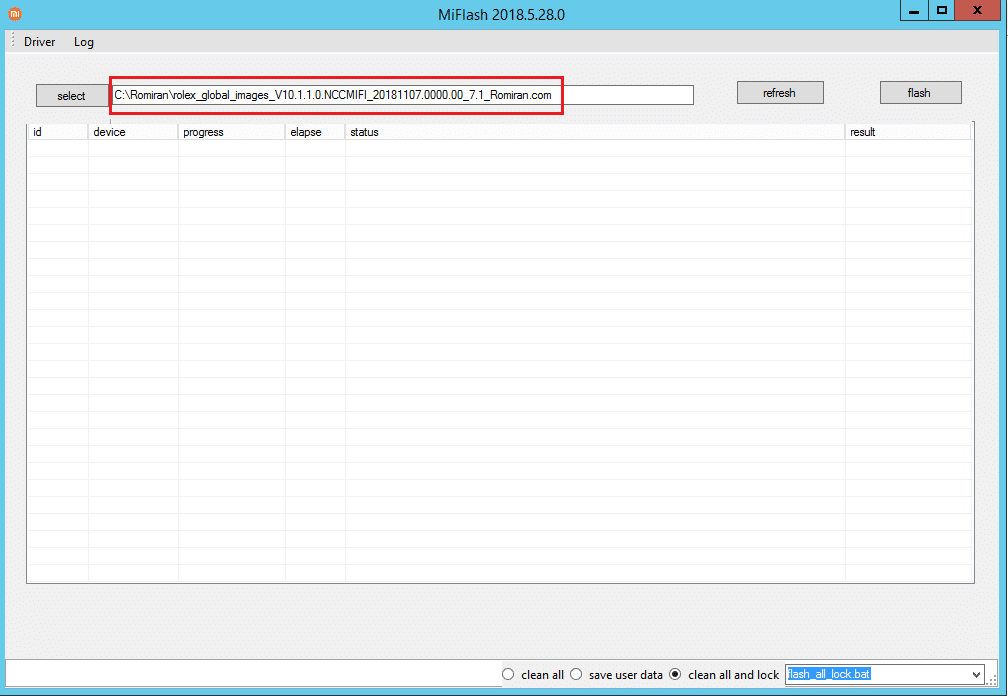Expand the flash script dropdown arrow
The height and width of the screenshot is (696, 1008).
[976, 674]
